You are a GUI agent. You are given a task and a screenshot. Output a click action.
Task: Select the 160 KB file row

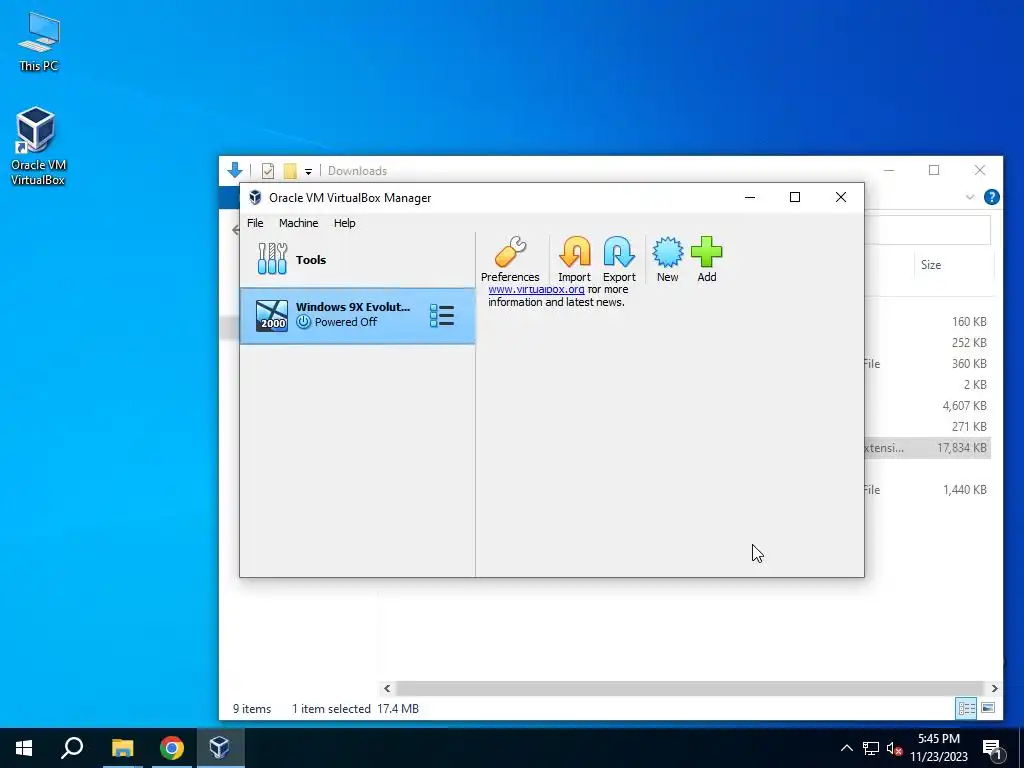pyautogui.click(x=927, y=321)
